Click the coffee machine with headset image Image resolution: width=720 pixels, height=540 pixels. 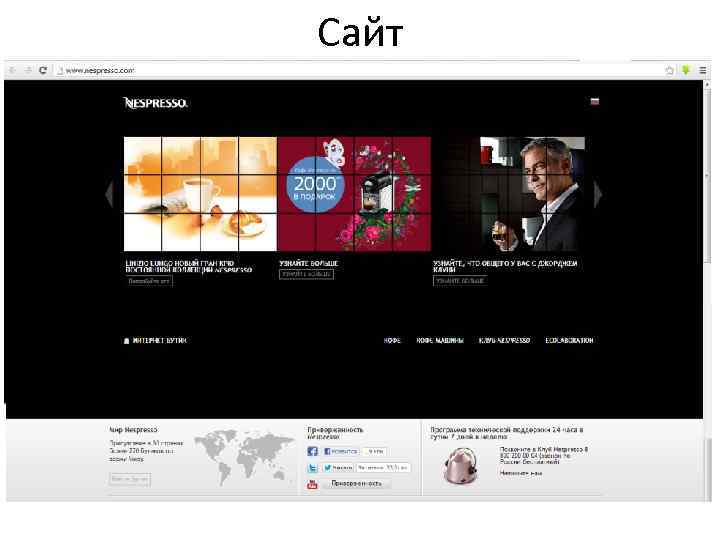pyautogui.click(x=461, y=466)
